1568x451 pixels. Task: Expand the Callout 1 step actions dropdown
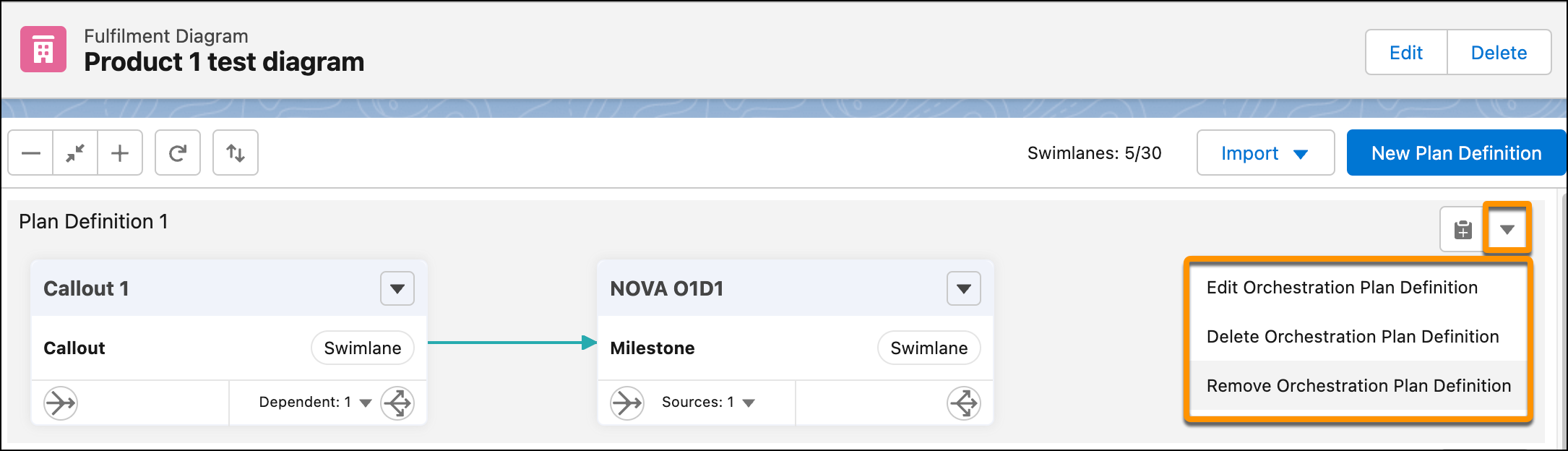click(397, 289)
